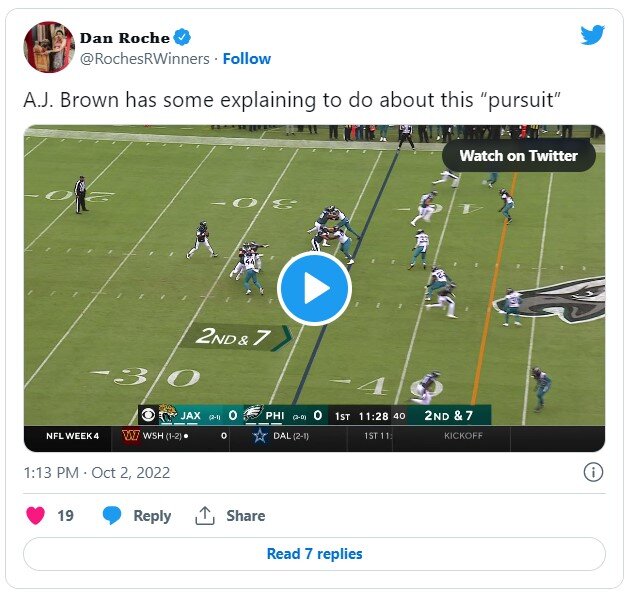
Task: Play the embedded football video
Action: tap(314, 289)
